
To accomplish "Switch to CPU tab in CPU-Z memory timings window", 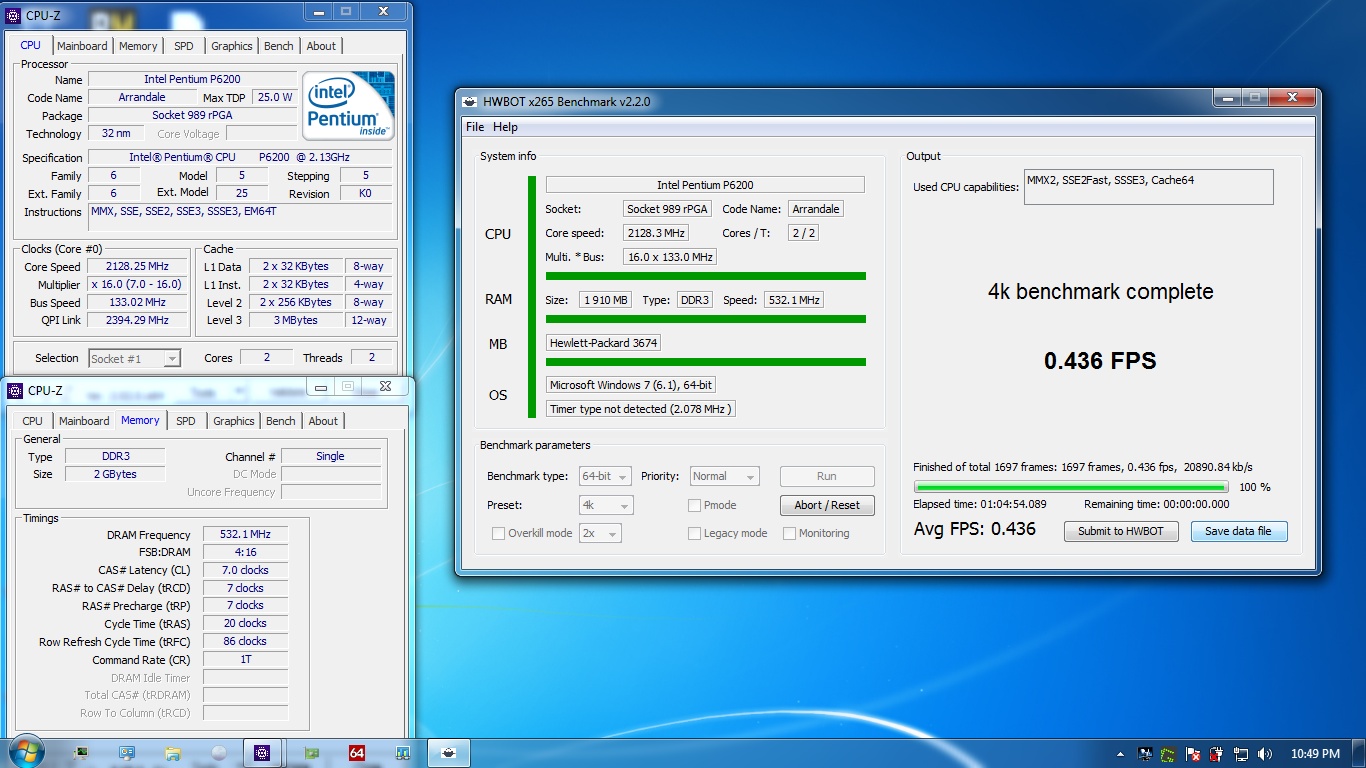I will point(33,421).
